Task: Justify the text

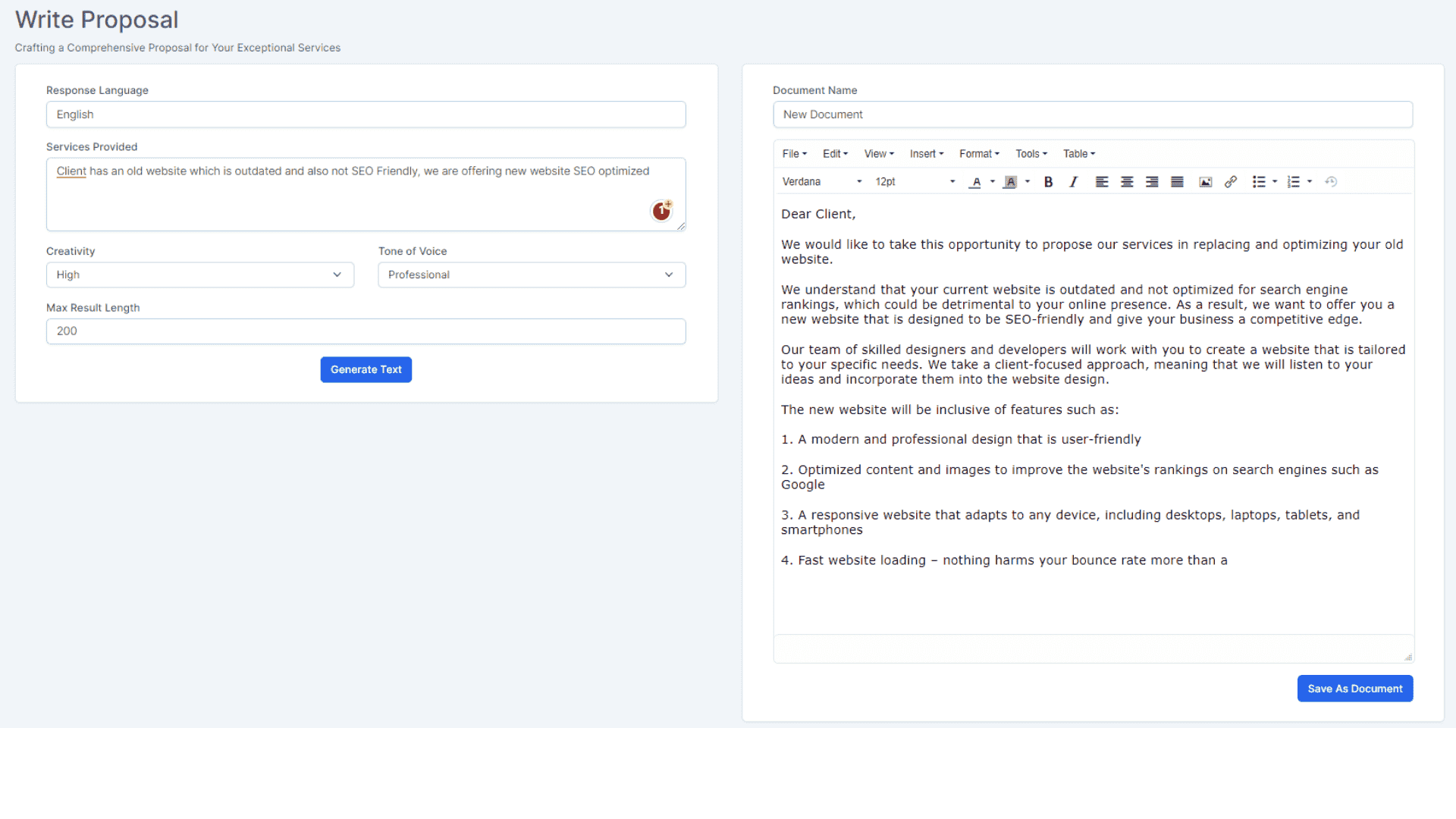Action: pos(1177,182)
